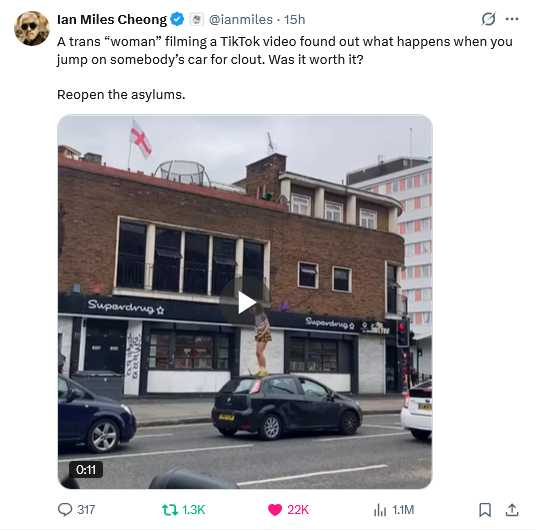Open the Ian Miles Cheong display name

click(x=112, y=19)
